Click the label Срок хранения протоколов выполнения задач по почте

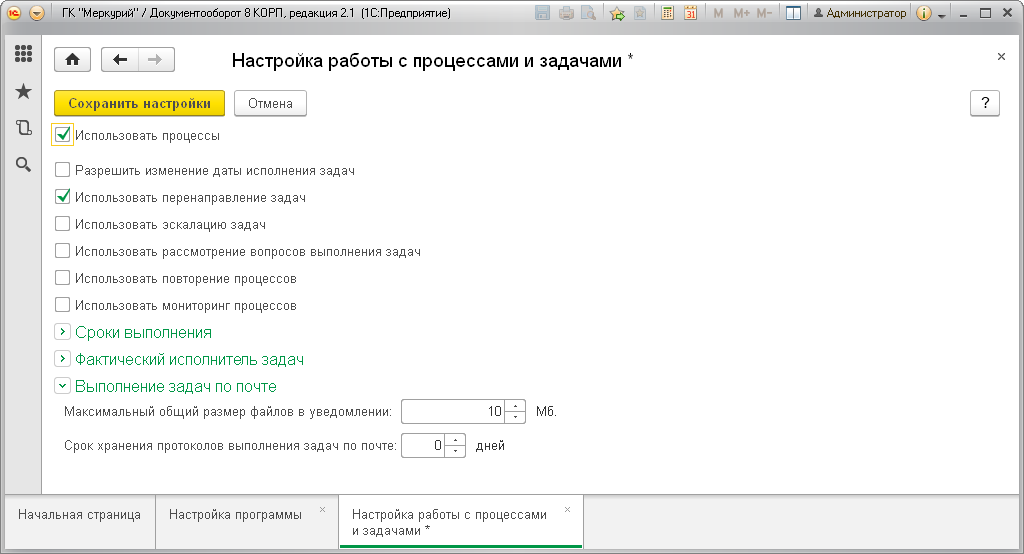pos(231,446)
